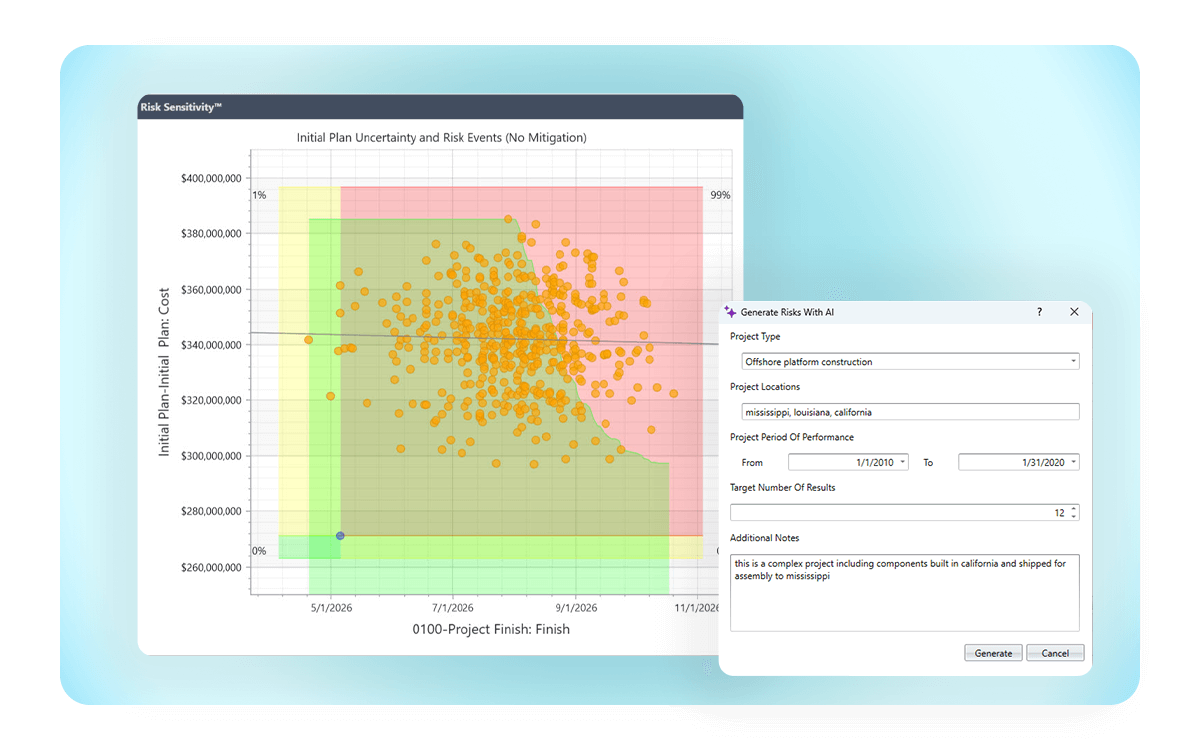
Task: Click the AI sparkle icon in the dialog header
Action: (731, 311)
